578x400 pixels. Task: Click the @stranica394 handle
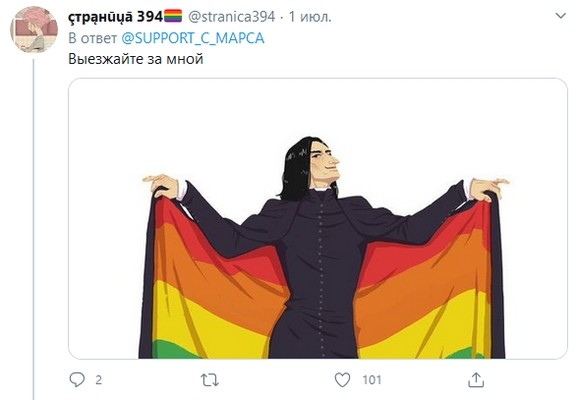coord(231,17)
